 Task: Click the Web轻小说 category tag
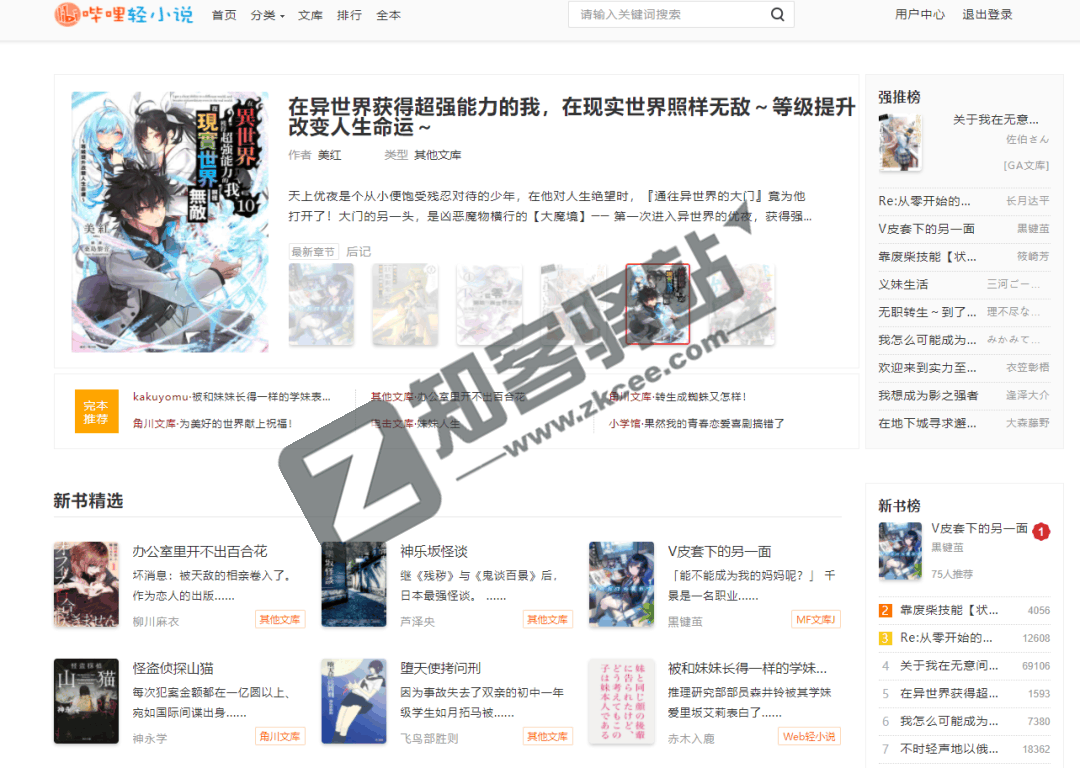pos(809,737)
